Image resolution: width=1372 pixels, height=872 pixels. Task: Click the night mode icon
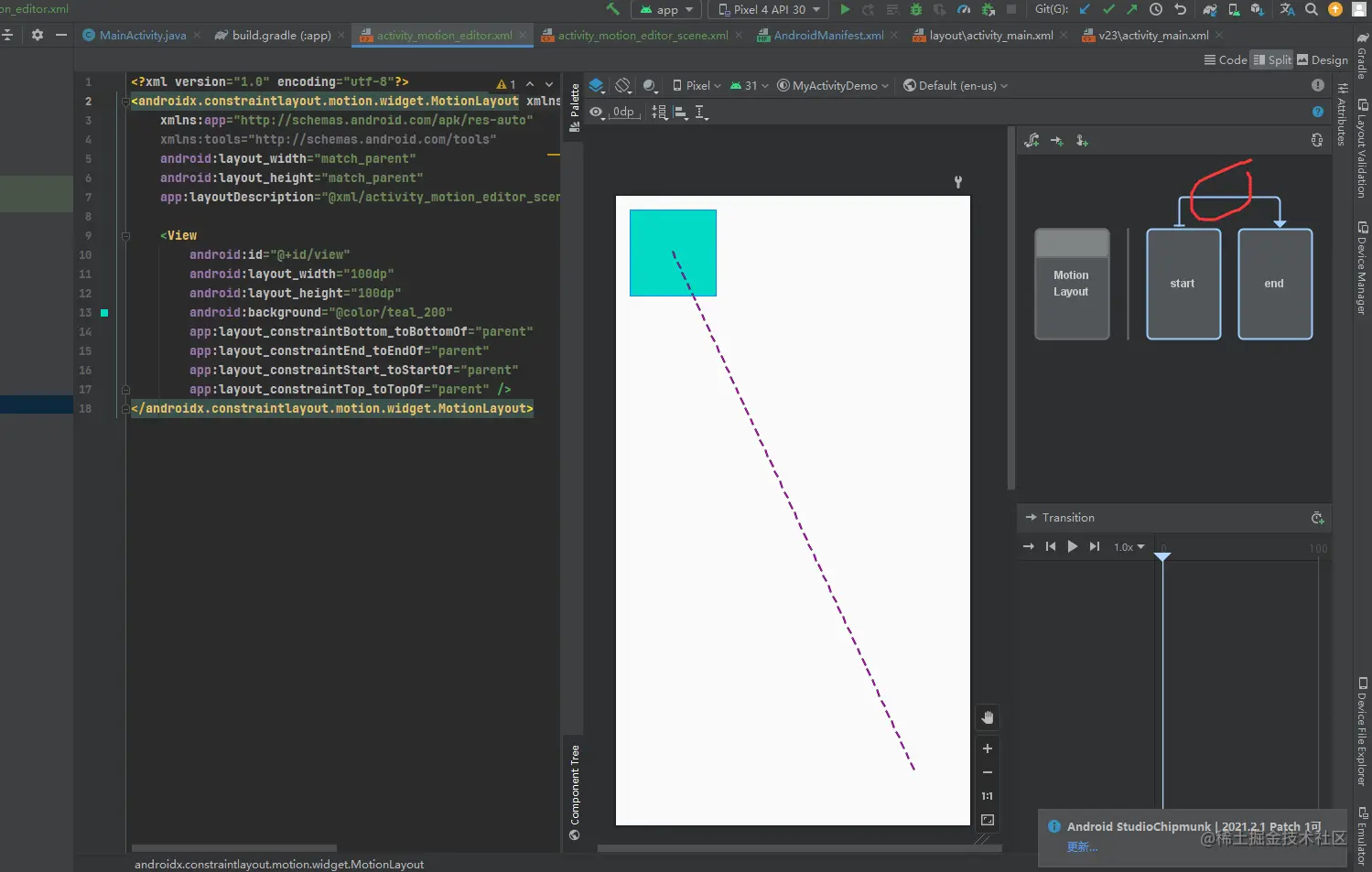coord(650,85)
